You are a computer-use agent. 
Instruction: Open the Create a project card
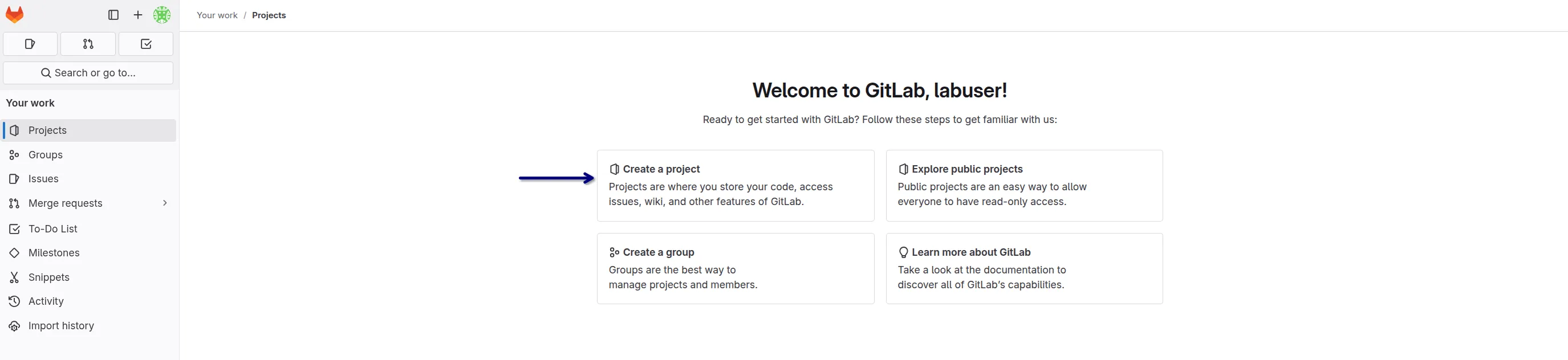click(736, 186)
